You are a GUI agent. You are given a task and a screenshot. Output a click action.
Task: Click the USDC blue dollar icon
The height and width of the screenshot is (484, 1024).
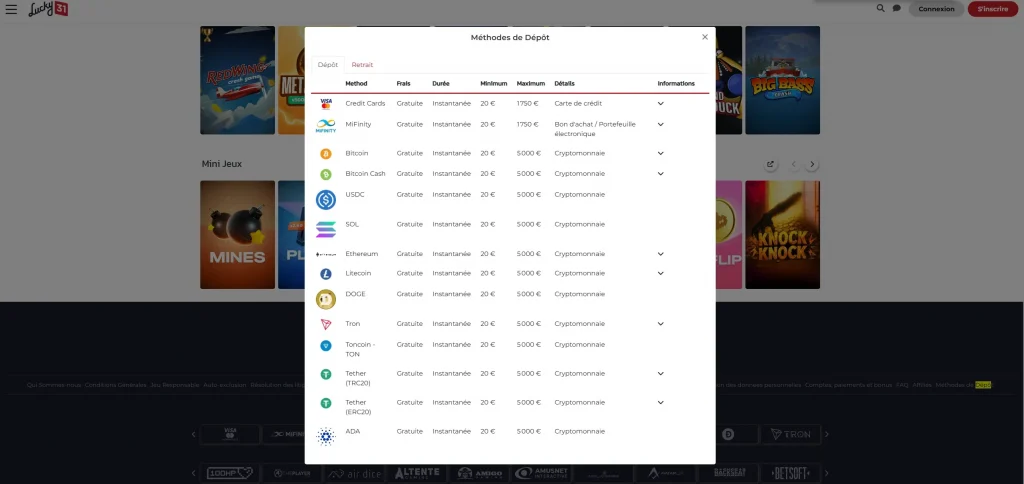click(326, 200)
